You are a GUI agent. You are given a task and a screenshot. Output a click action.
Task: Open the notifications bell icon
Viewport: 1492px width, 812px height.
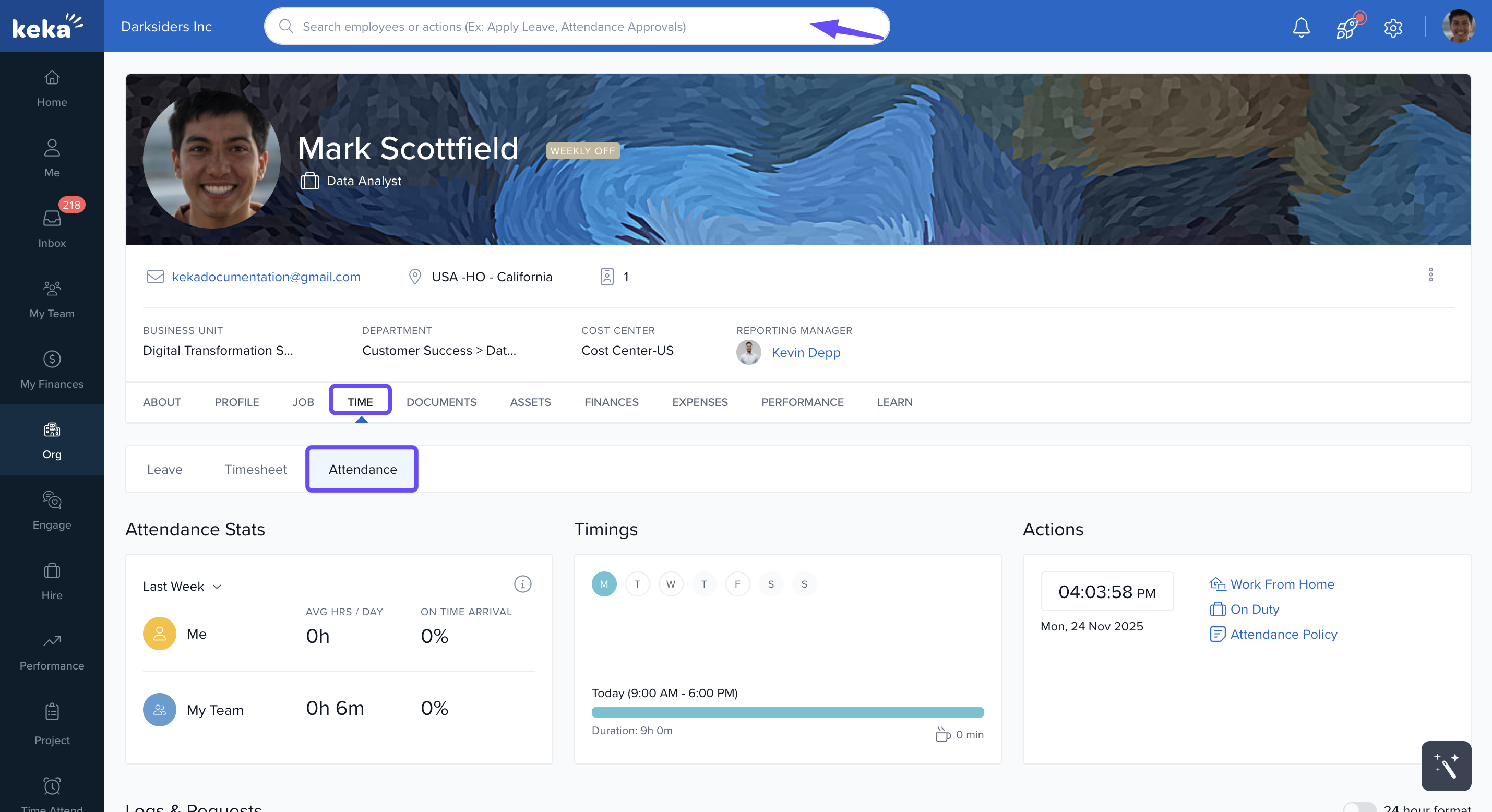click(1301, 27)
